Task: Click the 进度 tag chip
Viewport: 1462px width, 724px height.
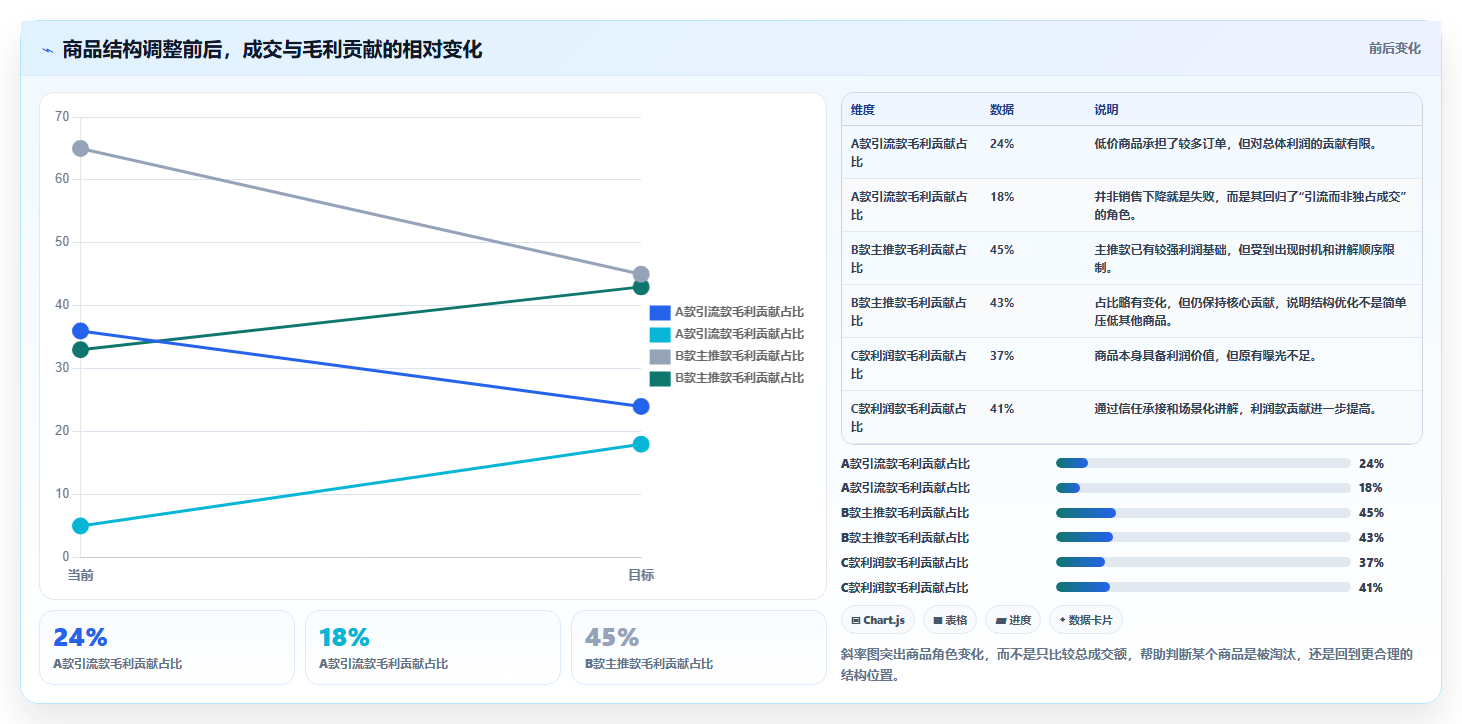Action: [x=1013, y=620]
